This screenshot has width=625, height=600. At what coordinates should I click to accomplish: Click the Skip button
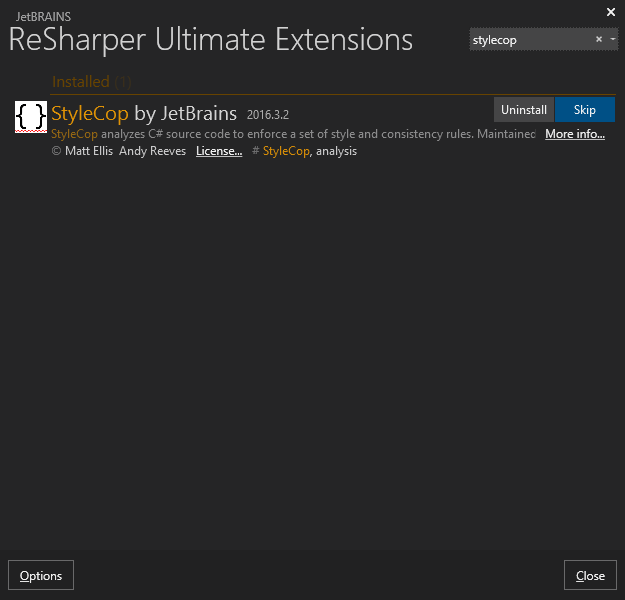(585, 110)
